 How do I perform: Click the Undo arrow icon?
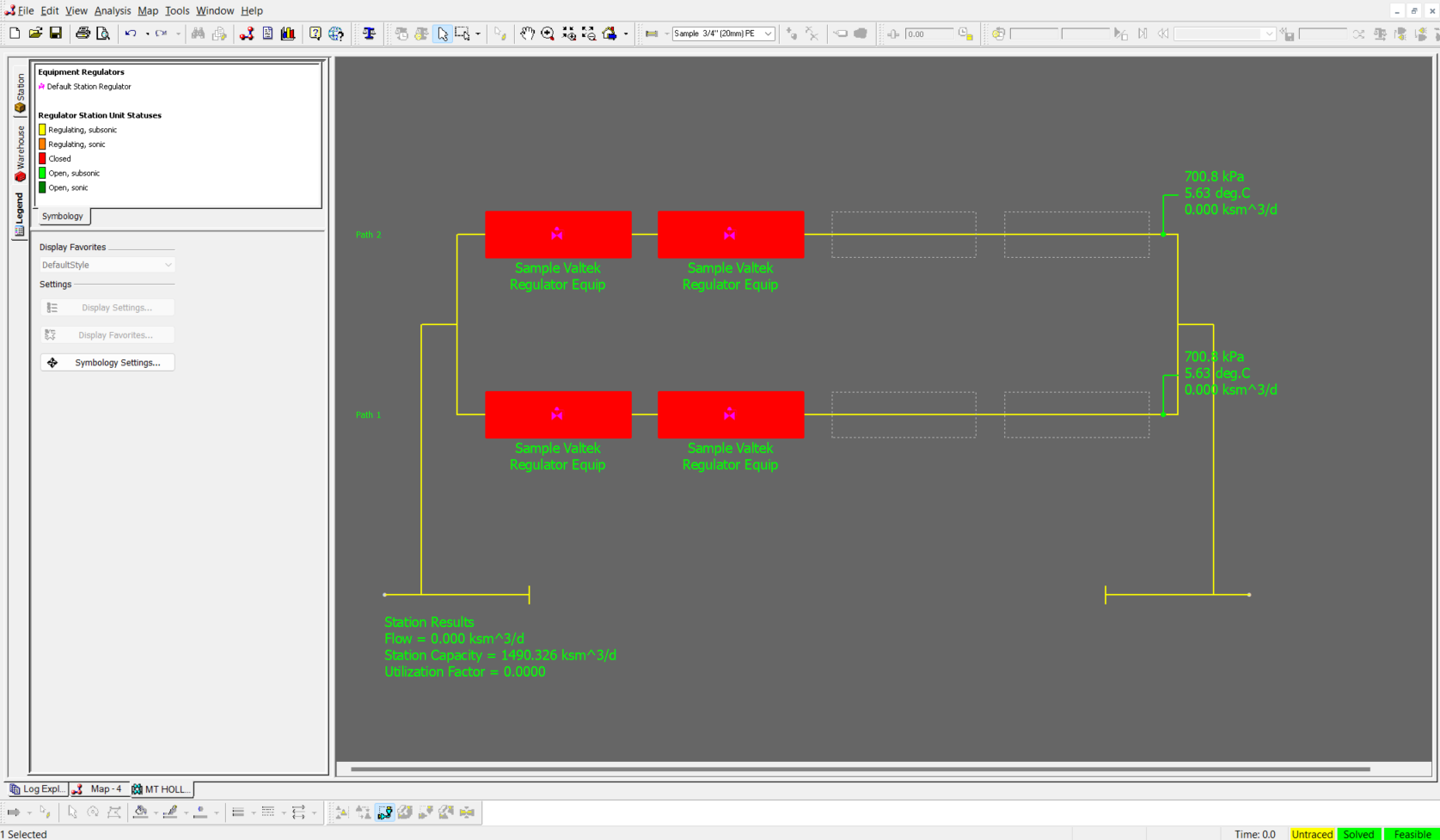pos(131,34)
